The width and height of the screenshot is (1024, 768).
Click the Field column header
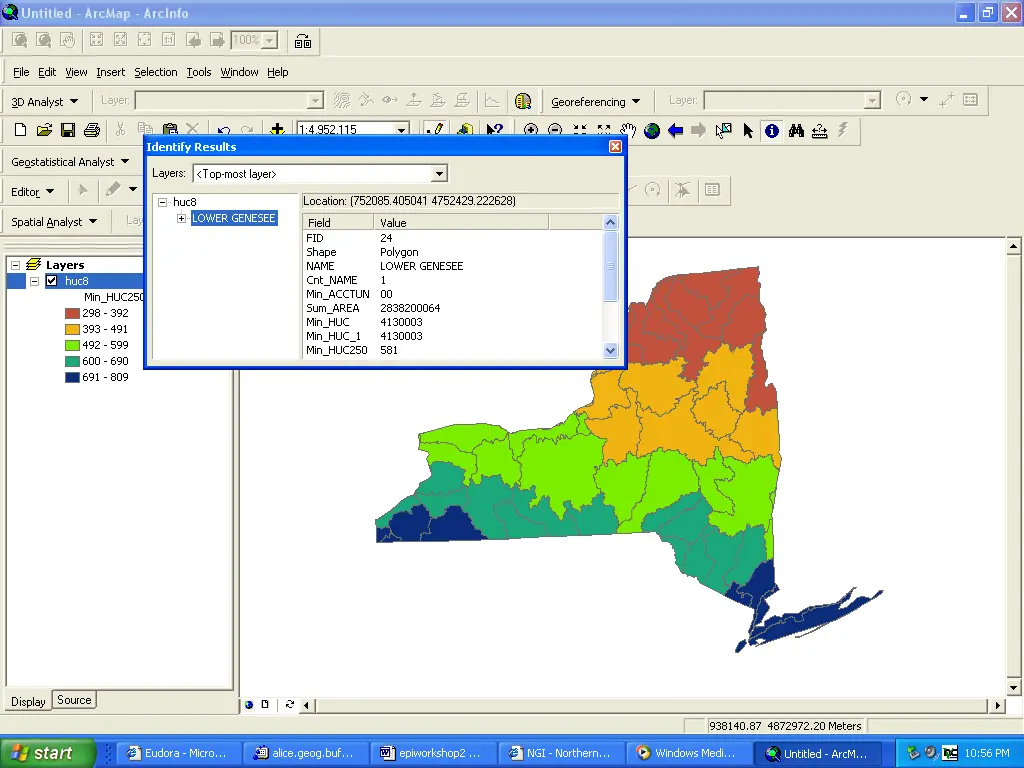tap(338, 223)
